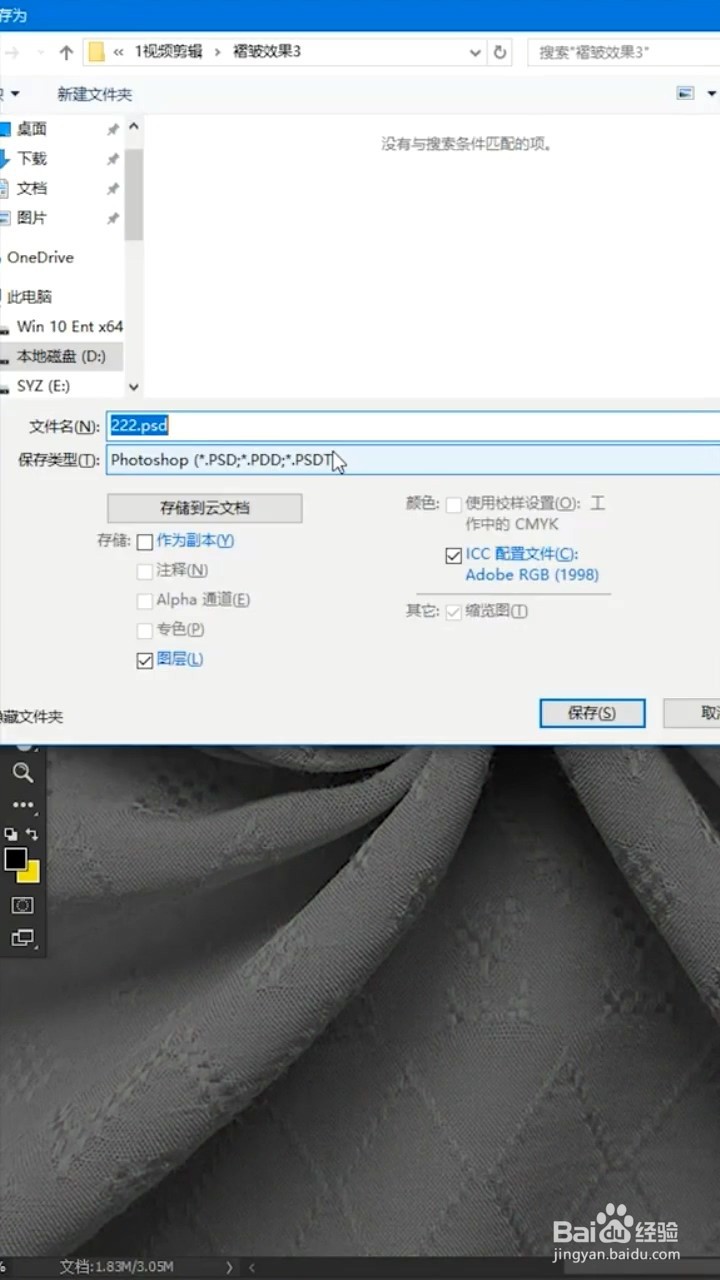Toggle Quick Mask mode icon

22,905
